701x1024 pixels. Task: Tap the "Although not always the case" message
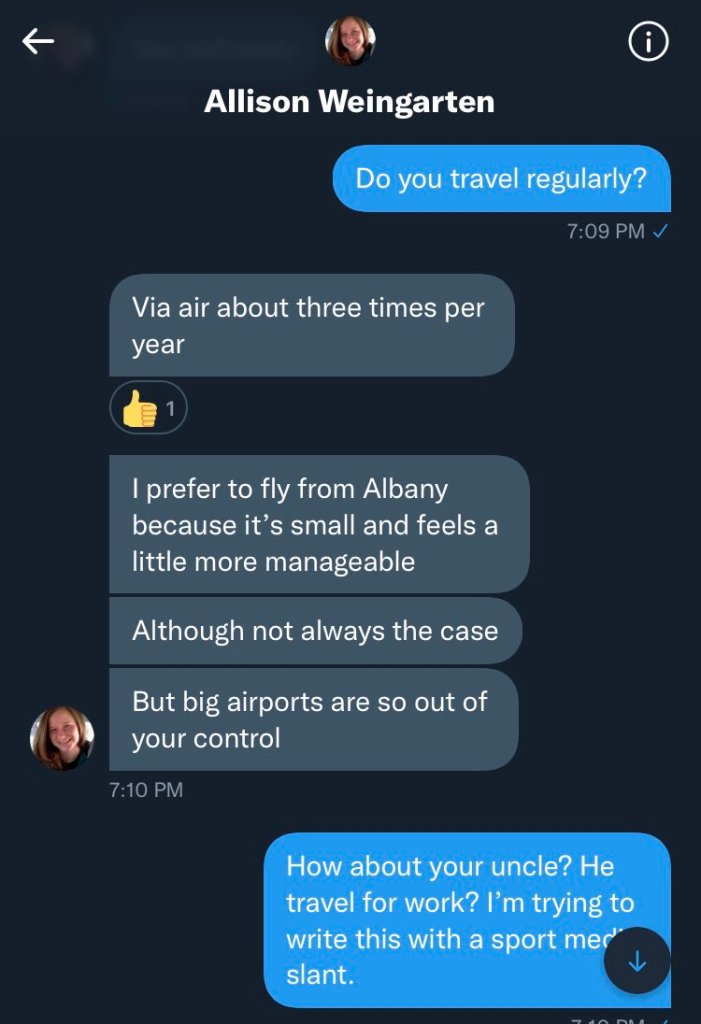tap(315, 631)
